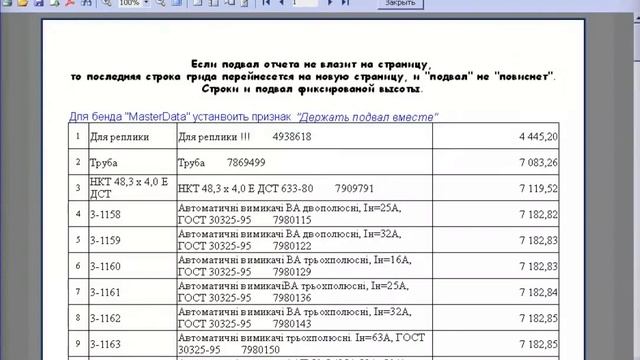Click row number 9 cell

coord(78,344)
